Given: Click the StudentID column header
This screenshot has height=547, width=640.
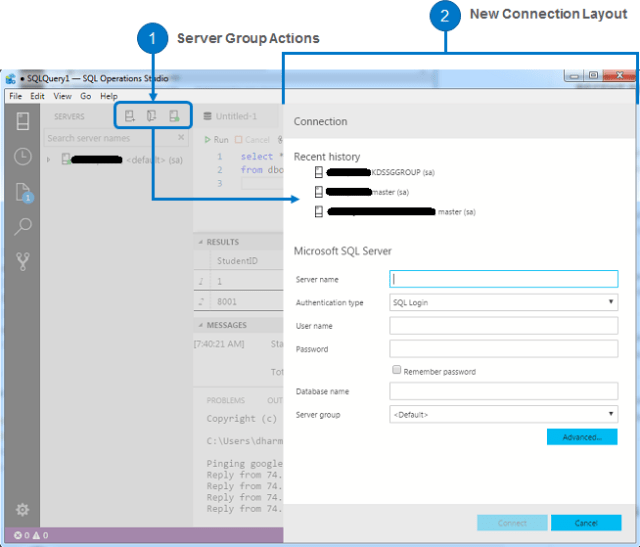Looking at the screenshot, I should point(237,260).
